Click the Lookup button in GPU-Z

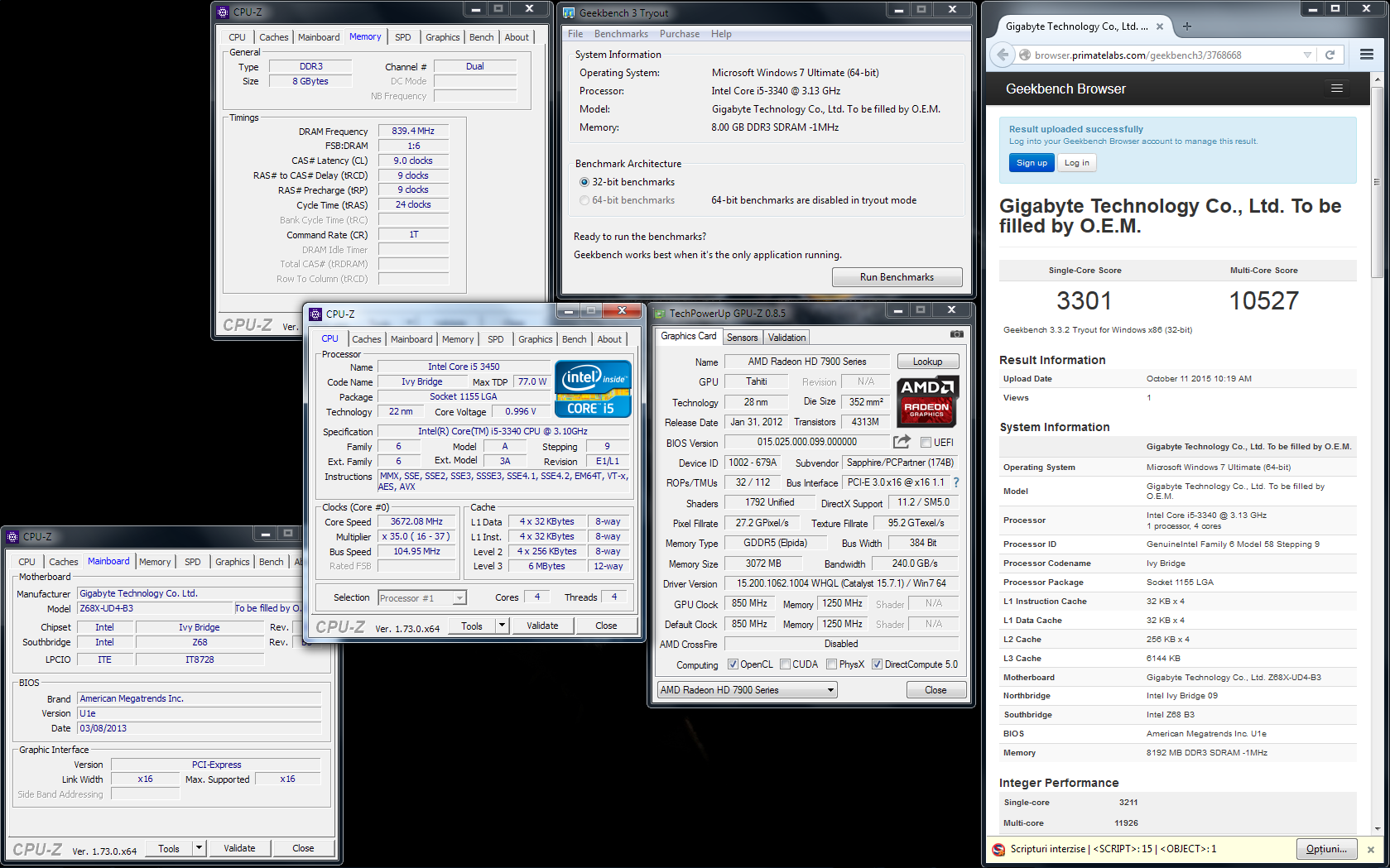pyautogui.click(x=927, y=362)
